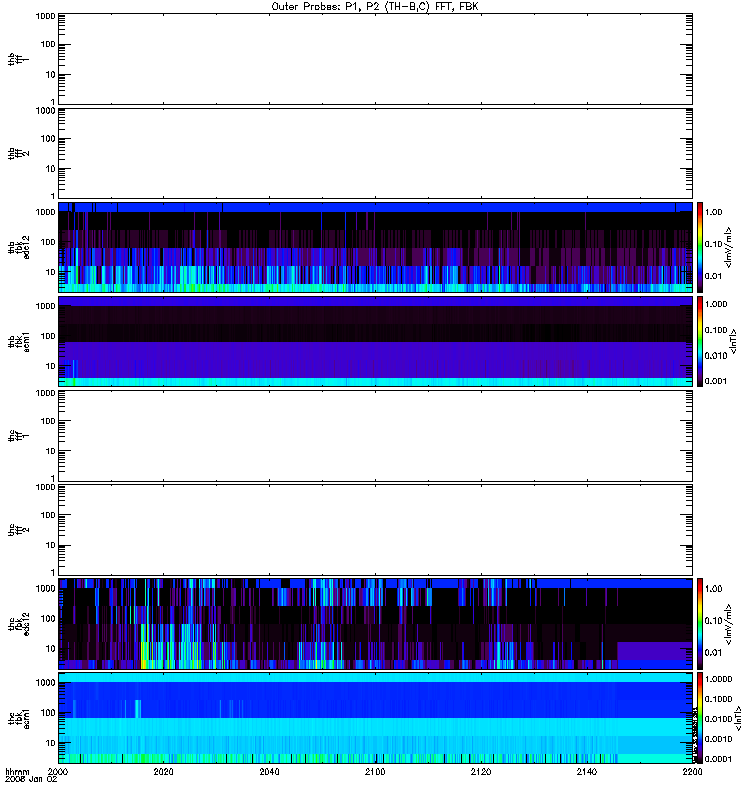This screenshot has height=800, width=750.
Task: Click the '2008 Jan 02' date label
Action: [31, 779]
